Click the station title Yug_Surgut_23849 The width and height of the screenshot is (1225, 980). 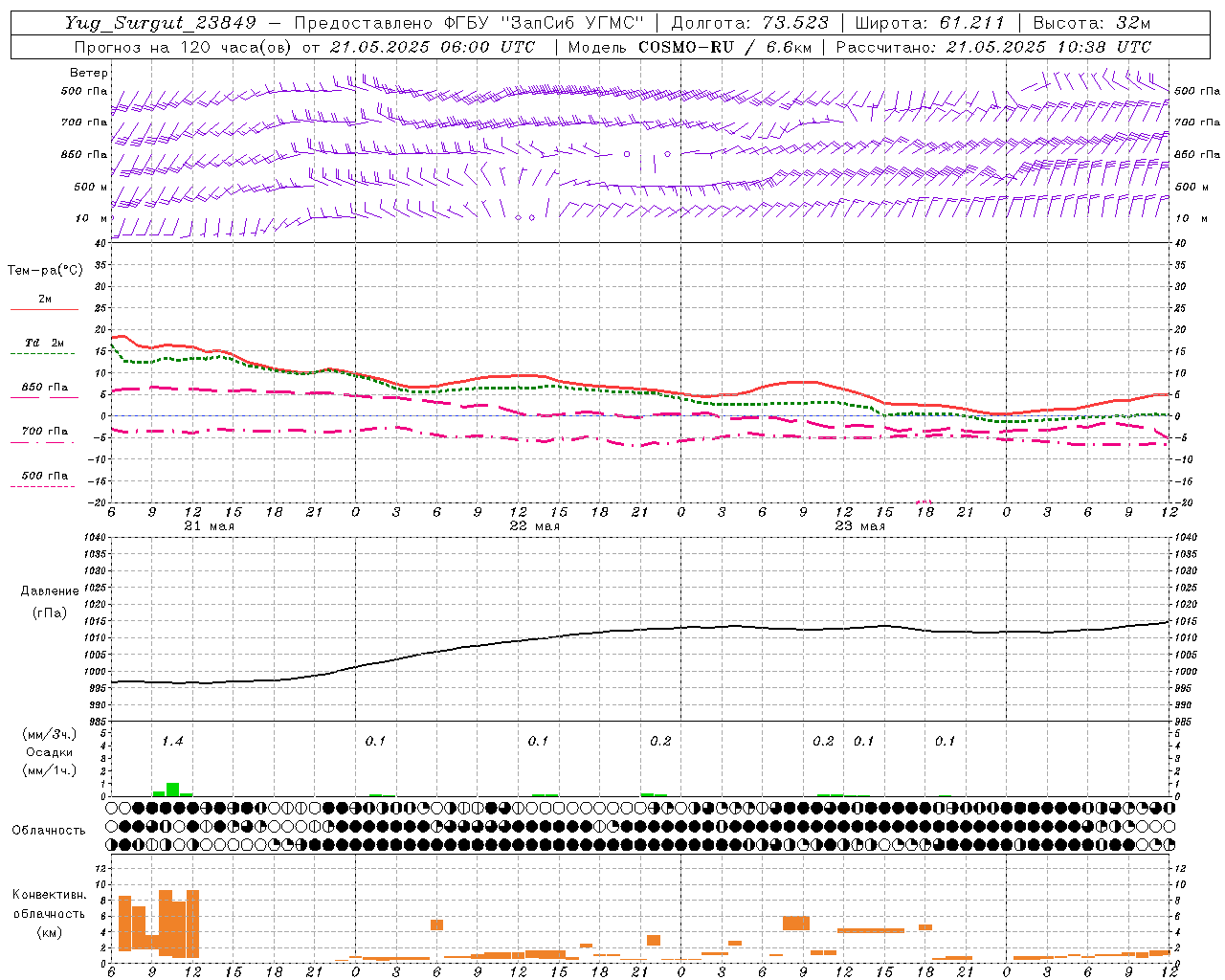(160, 23)
